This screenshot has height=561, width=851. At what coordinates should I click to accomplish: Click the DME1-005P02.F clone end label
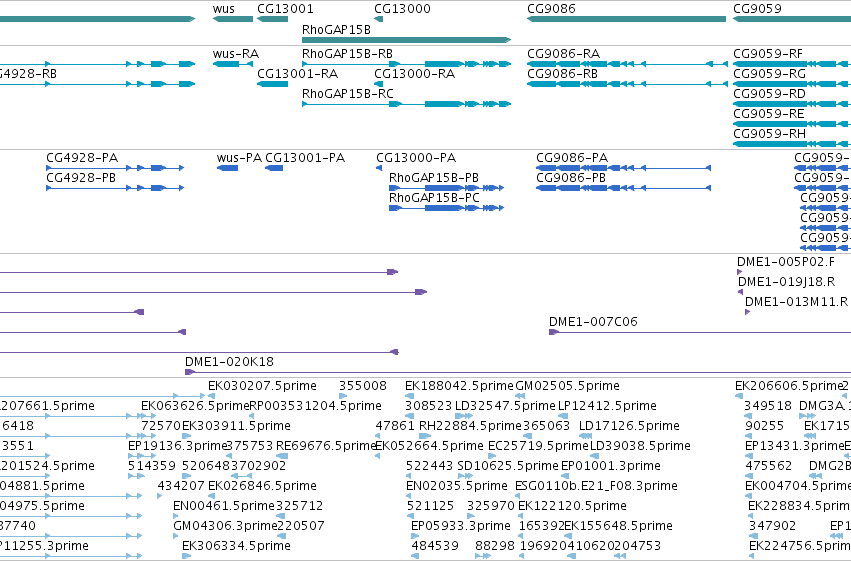tap(786, 262)
